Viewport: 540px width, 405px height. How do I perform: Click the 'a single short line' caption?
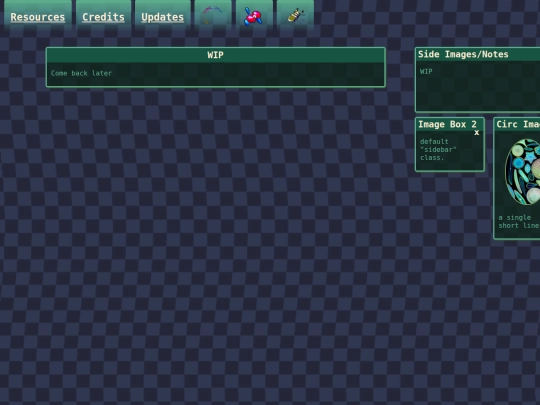click(x=519, y=221)
